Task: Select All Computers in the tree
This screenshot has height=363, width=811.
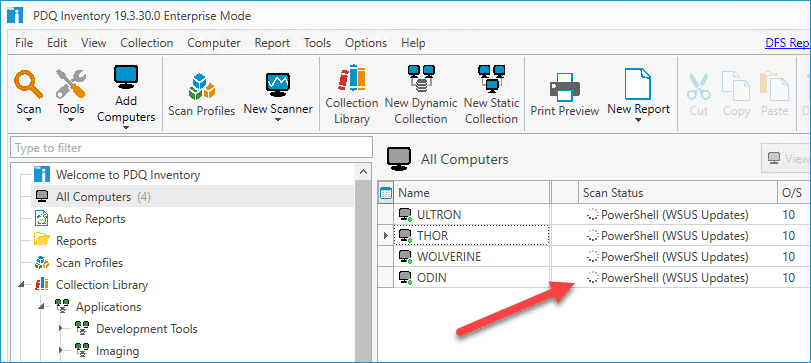Action: 93,197
